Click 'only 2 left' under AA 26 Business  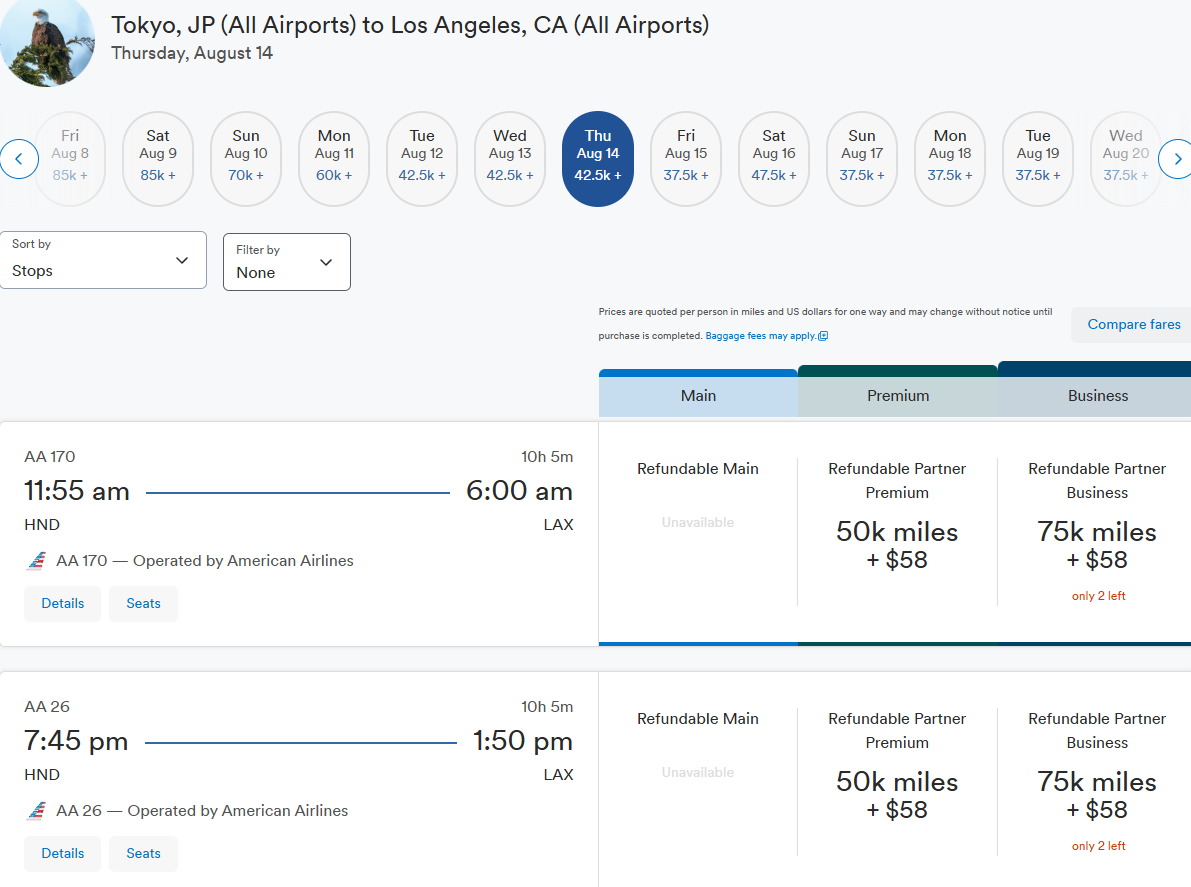(1098, 846)
